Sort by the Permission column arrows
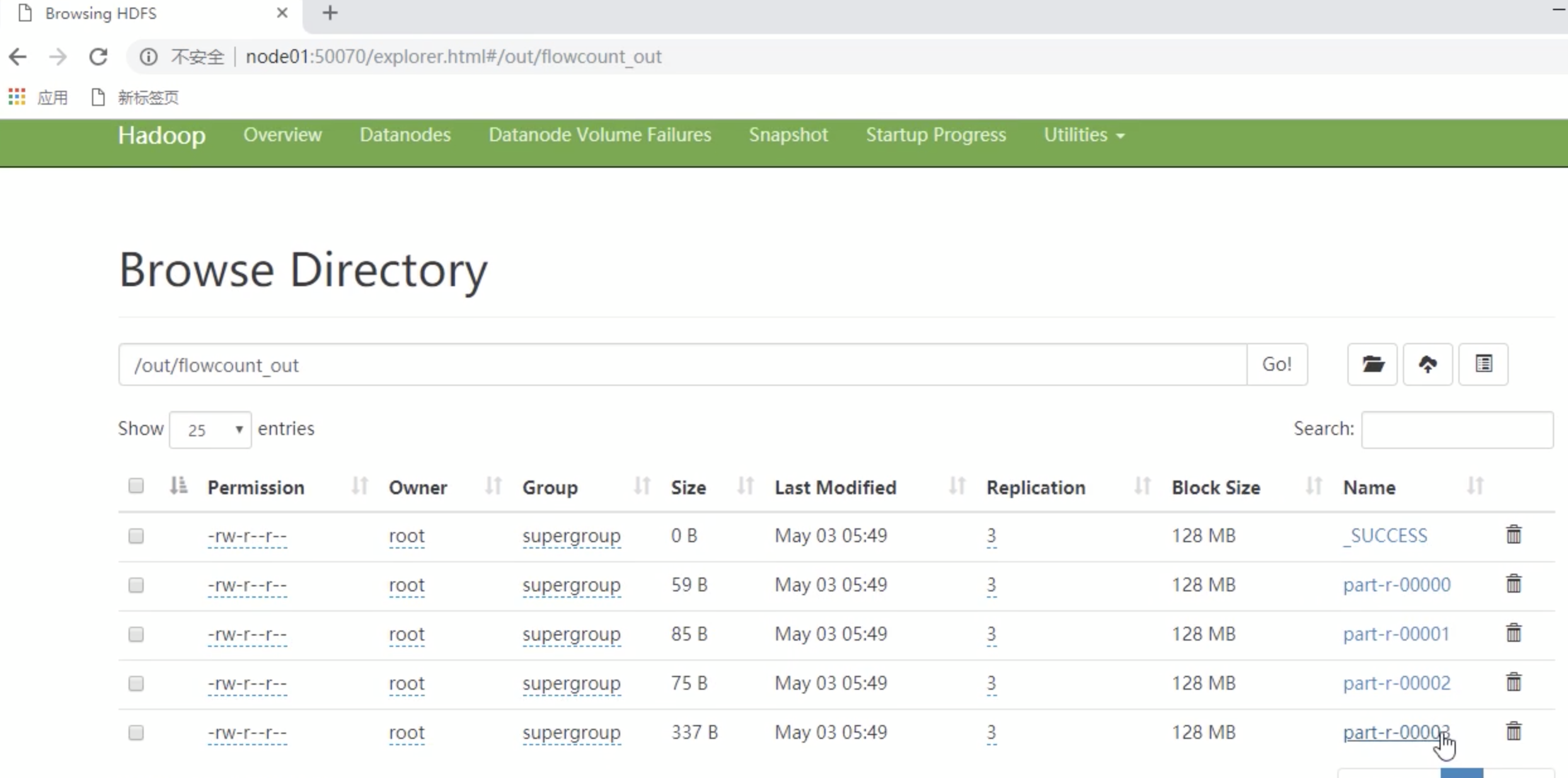 pos(359,486)
